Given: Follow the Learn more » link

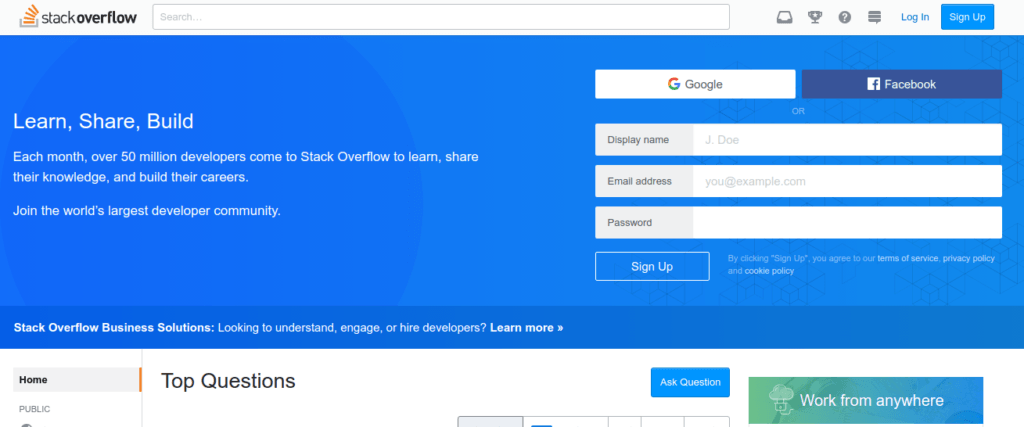Looking at the screenshot, I should 526,327.
